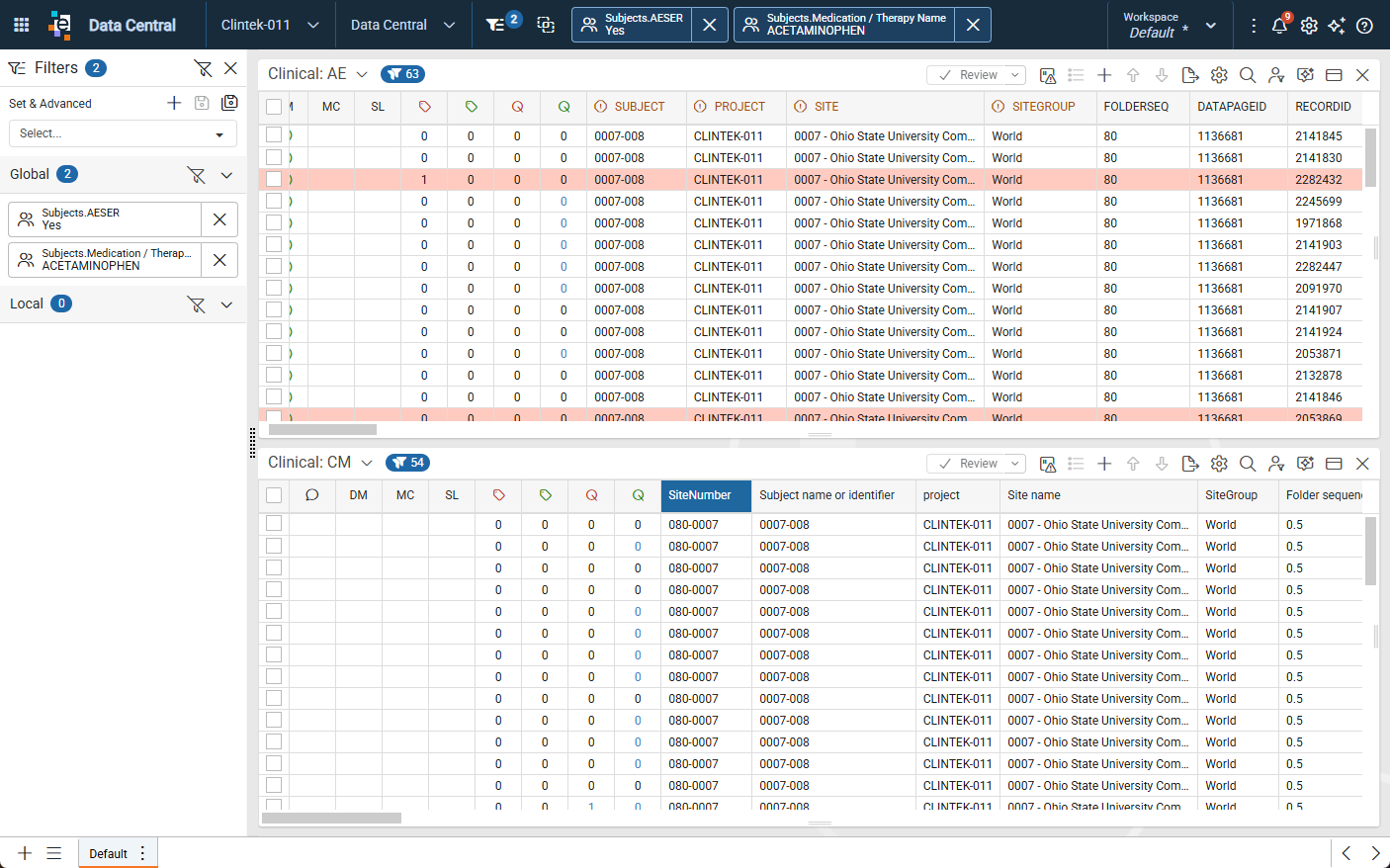Add a record in Clinical: AE toolbar
The image size is (1390, 868).
[x=1104, y=75]
